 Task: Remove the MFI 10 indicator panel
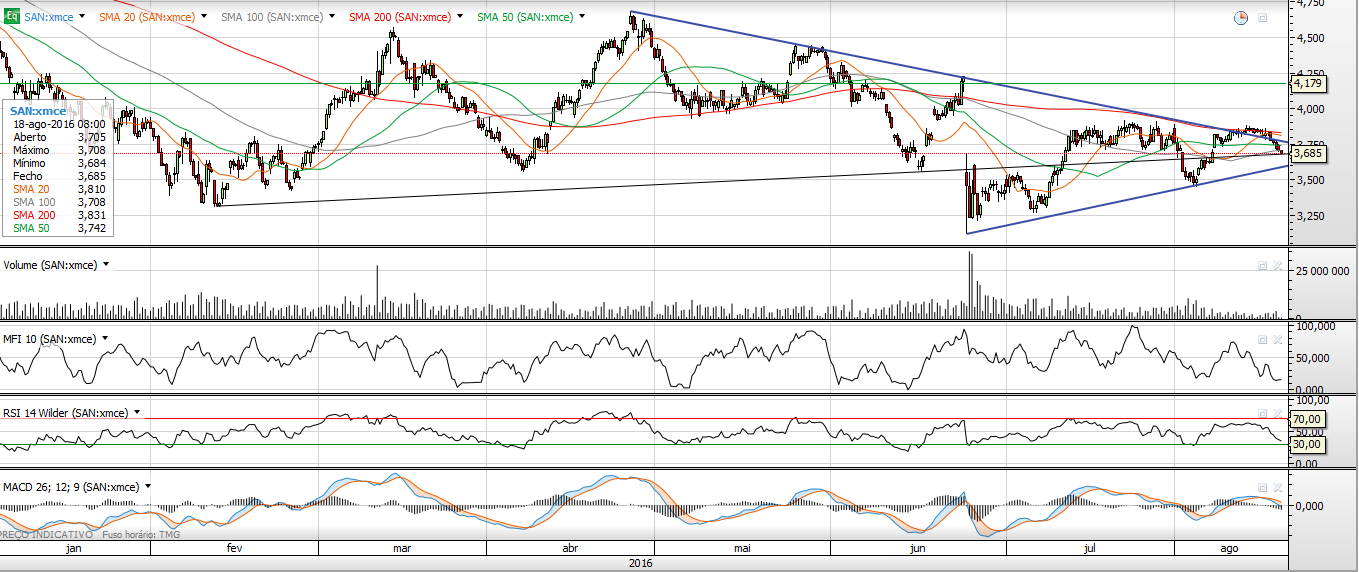[x=1276, y=339]
